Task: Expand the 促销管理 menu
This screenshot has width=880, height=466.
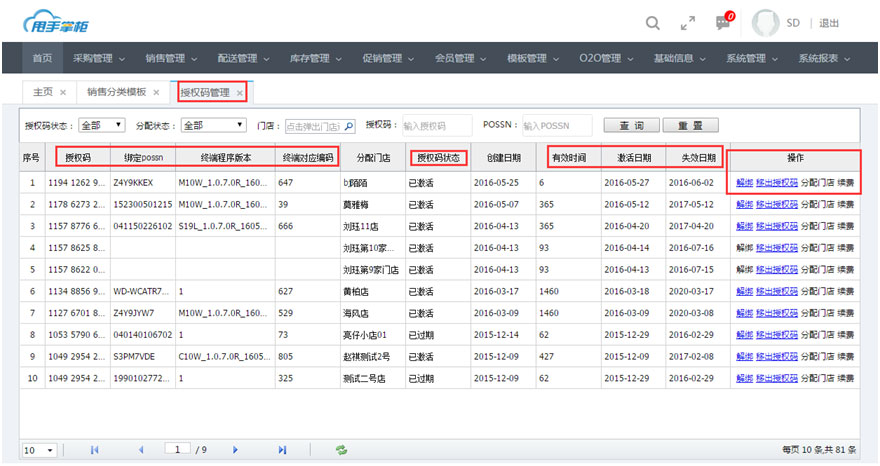Action: point(388,58)
